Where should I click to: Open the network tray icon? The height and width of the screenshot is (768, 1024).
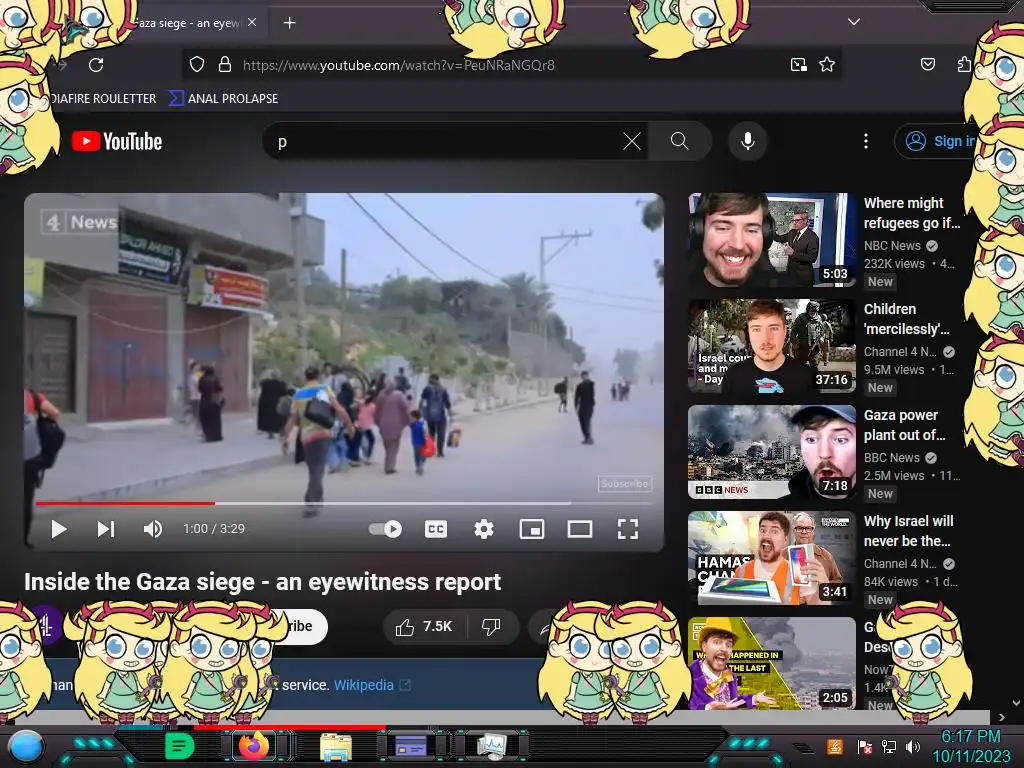(x=889, y=746)
